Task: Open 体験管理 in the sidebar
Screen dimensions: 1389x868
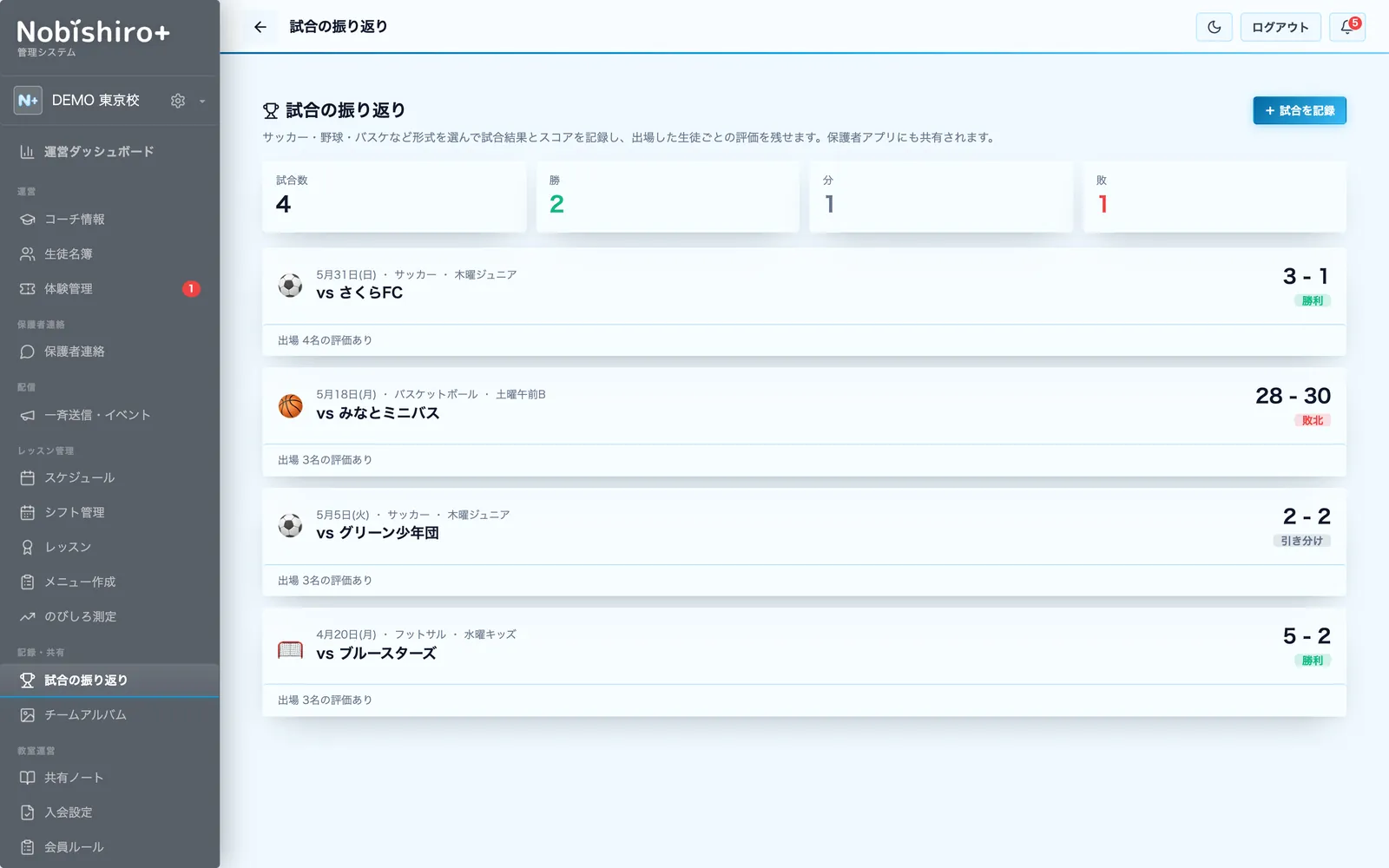Action: point(109,289)
